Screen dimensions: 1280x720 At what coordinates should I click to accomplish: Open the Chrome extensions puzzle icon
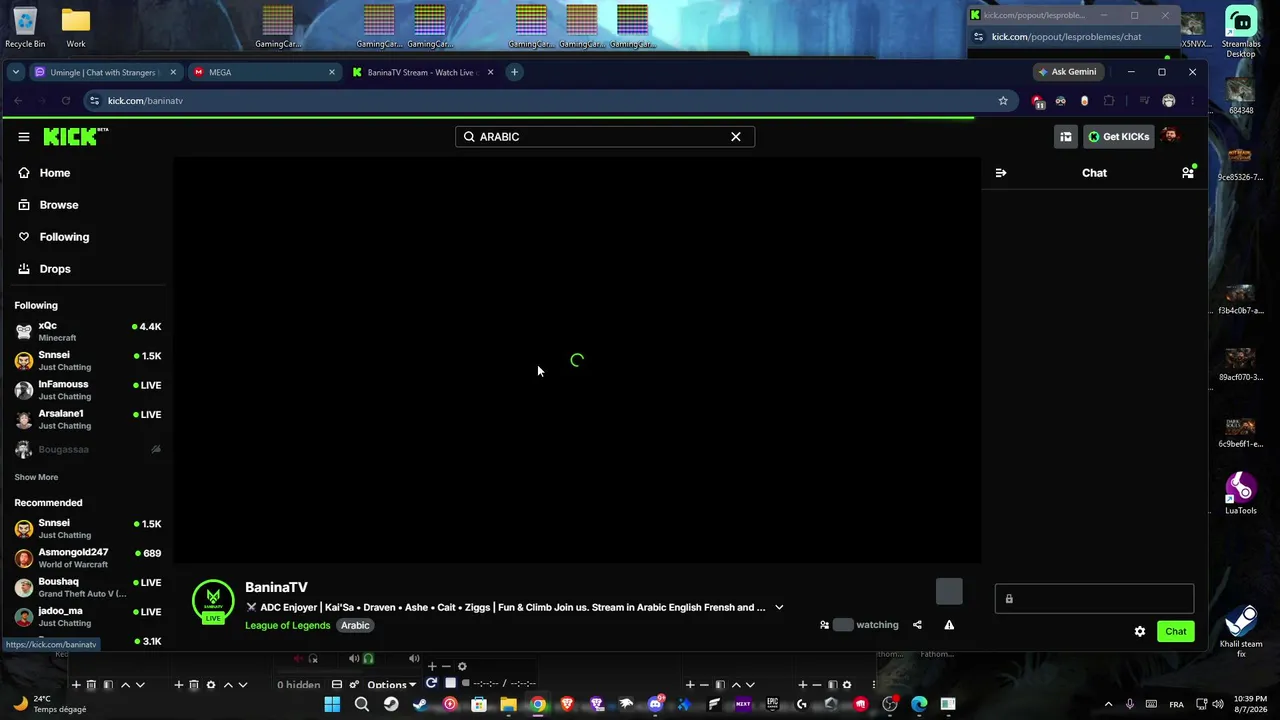point(1109,100)
